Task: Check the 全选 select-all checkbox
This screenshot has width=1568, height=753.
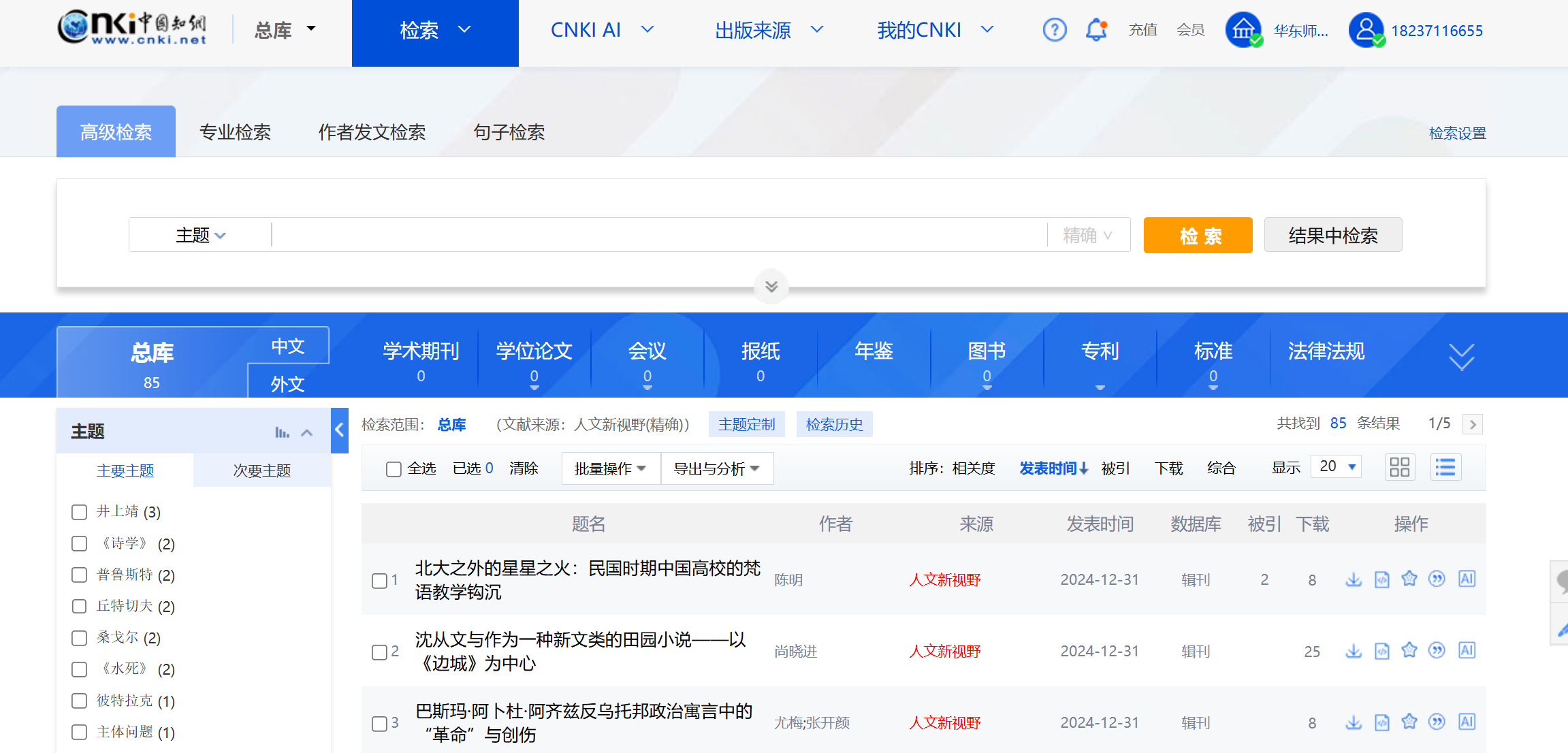Action: [394, 469]
